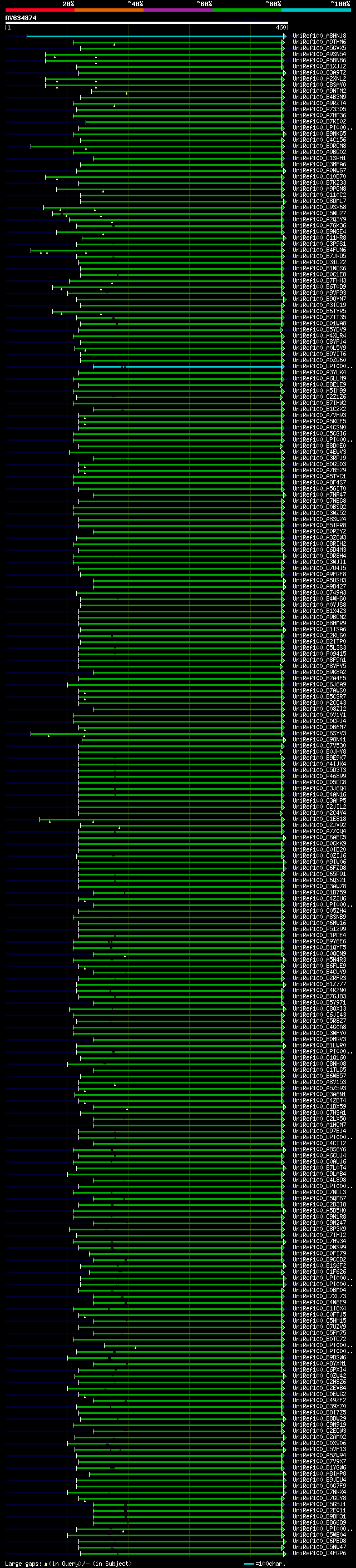Pick hit label UniRef100_C7NKX4
This screenshot has height=1568, width=356.
point(319,1492)
